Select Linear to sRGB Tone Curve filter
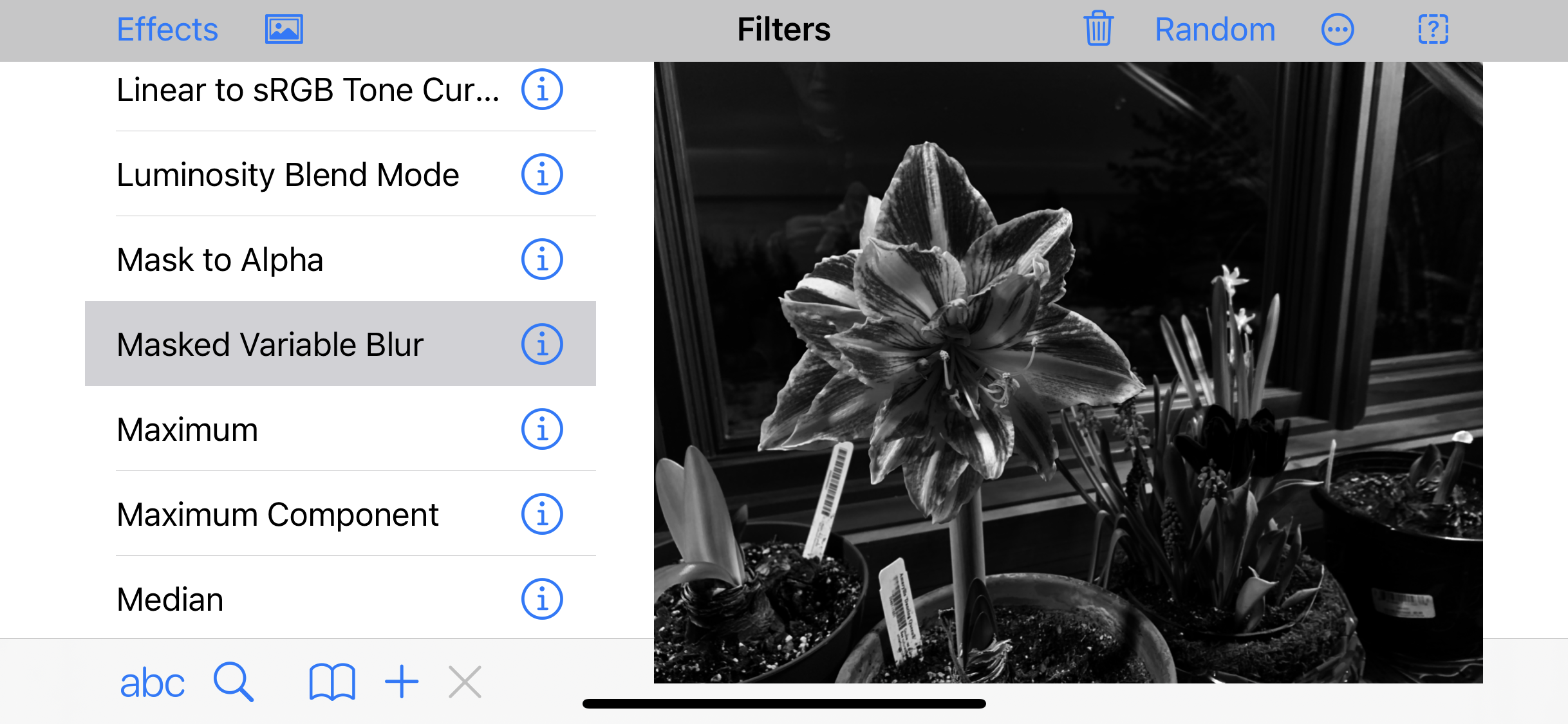 (341, 89)
